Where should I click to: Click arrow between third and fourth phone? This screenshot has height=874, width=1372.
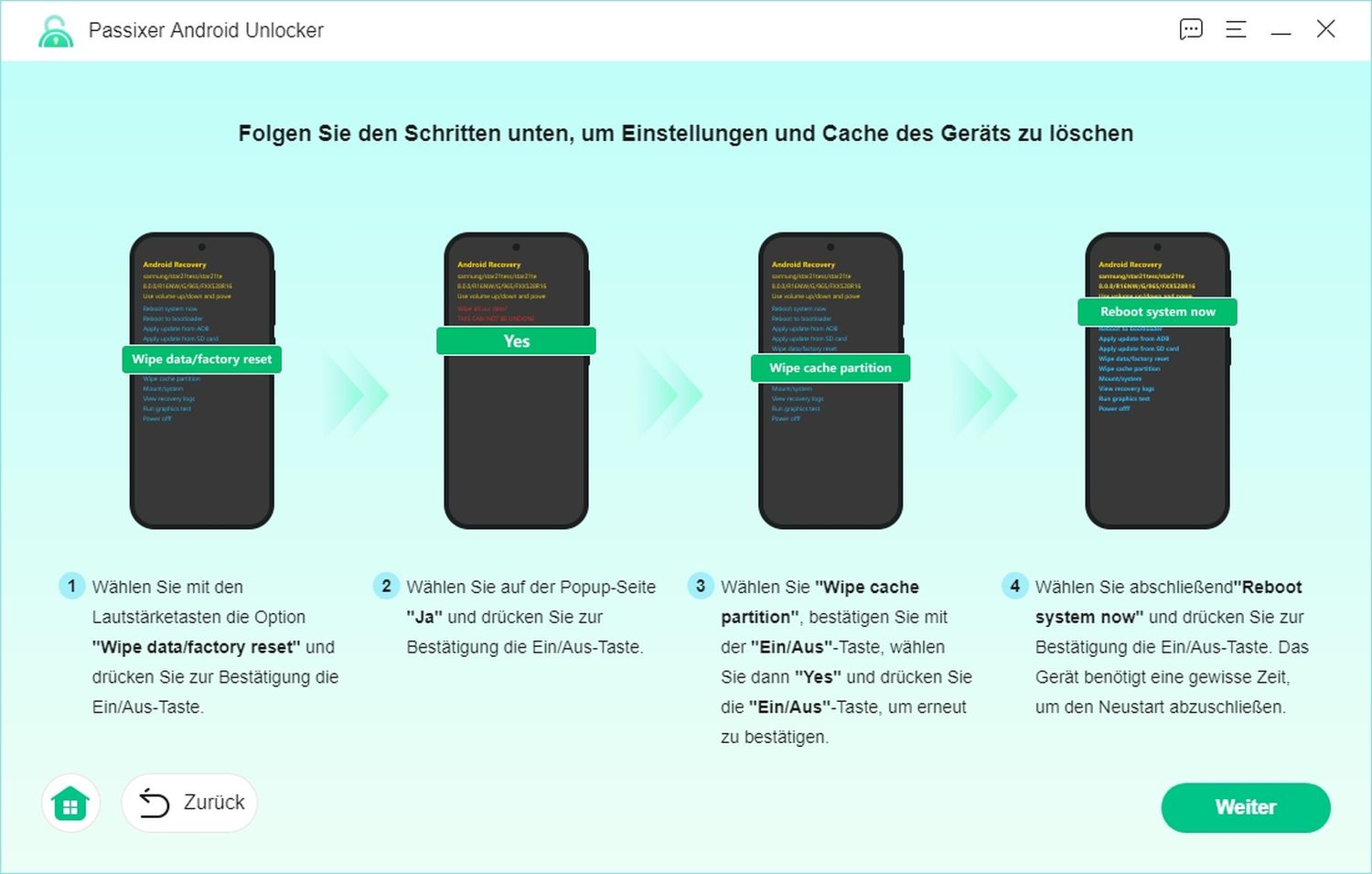(x=985, y=395)
